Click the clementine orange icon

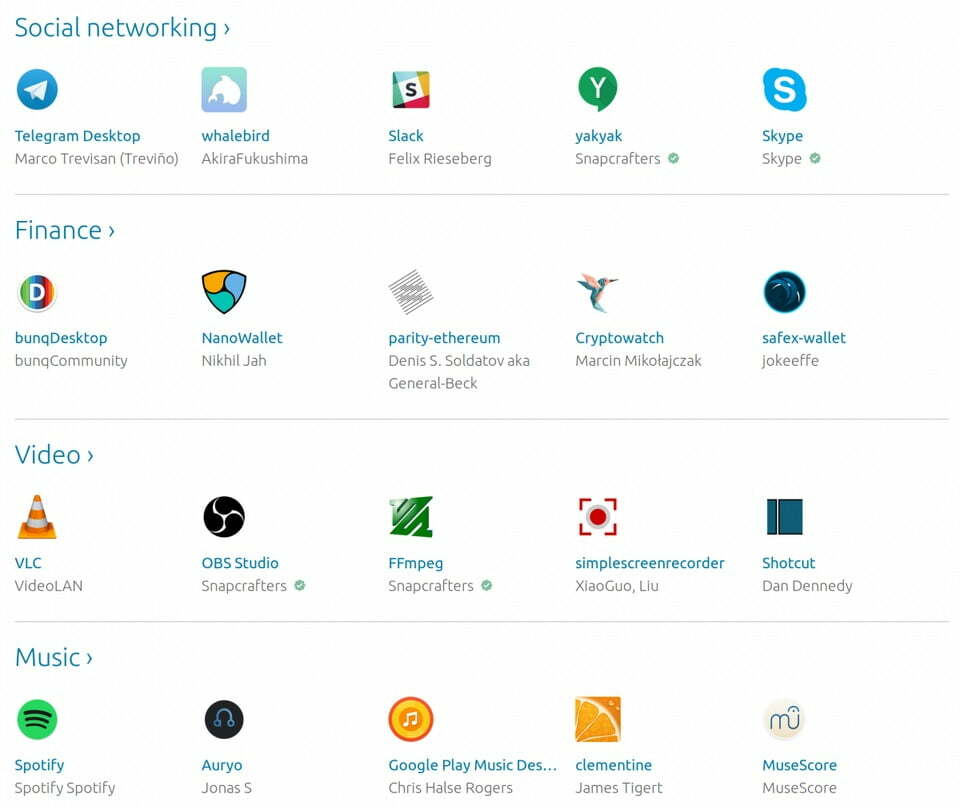(x=598, y=719)
